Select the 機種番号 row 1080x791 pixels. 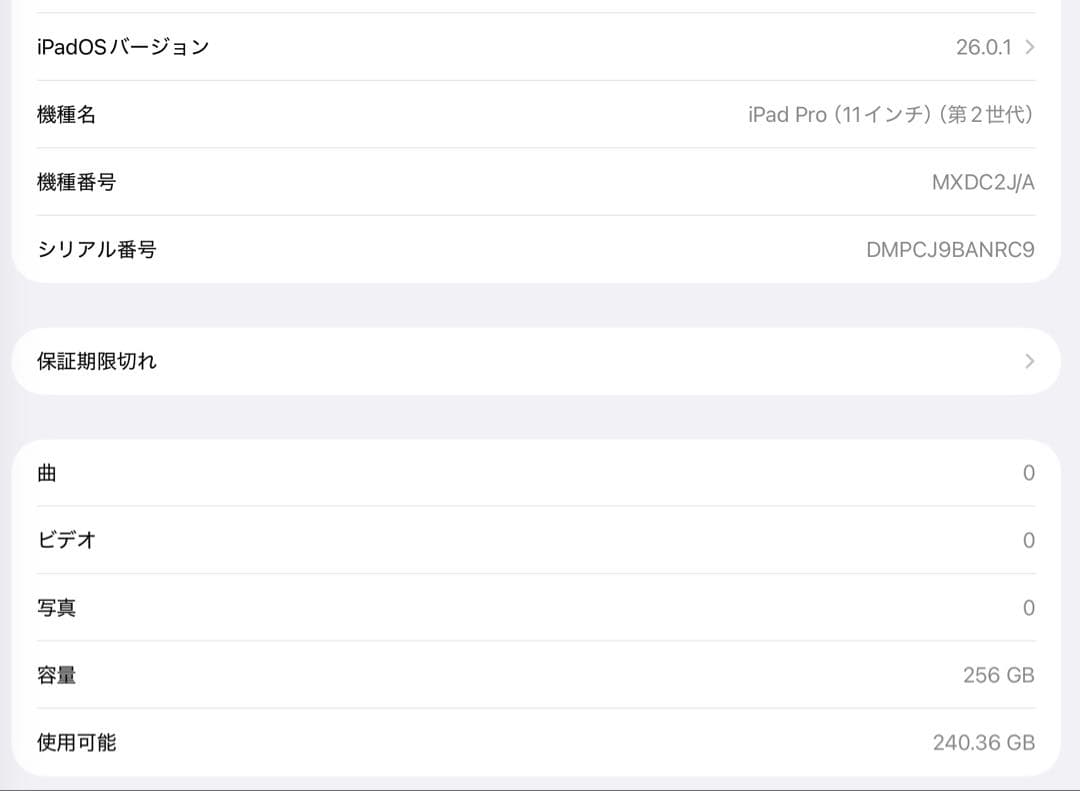pos(540,182)
